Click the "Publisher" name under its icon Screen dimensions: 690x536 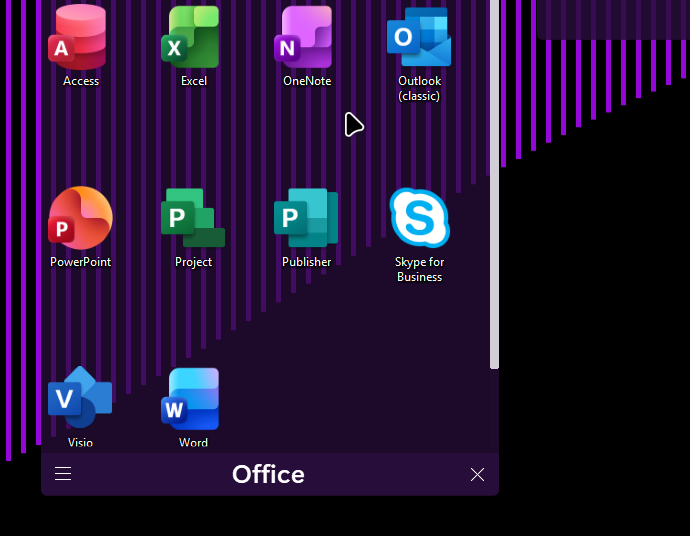(306, 262)
